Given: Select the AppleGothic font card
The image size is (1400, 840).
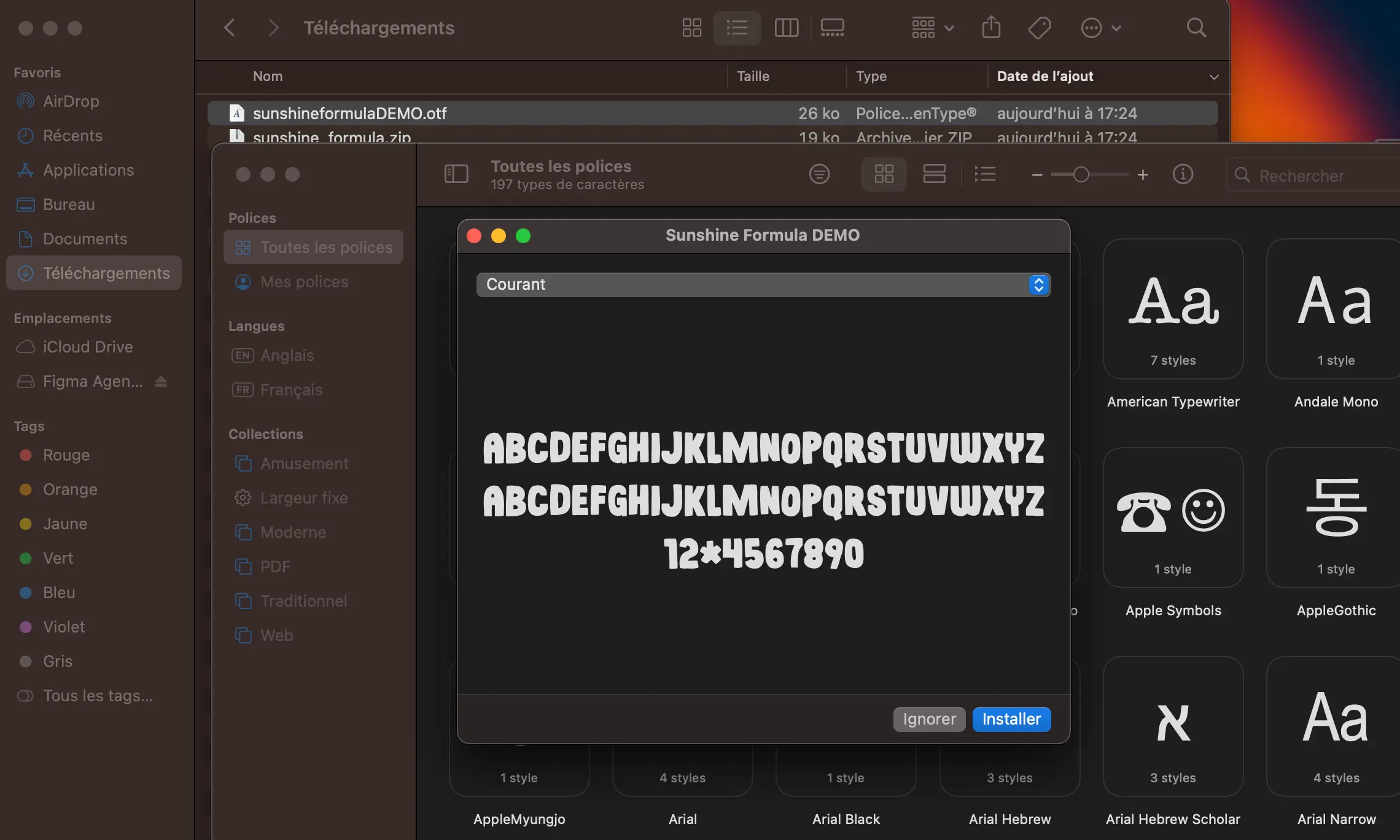Looking at the screenshot, I should pyautogui.click(x=1334, y=518).
